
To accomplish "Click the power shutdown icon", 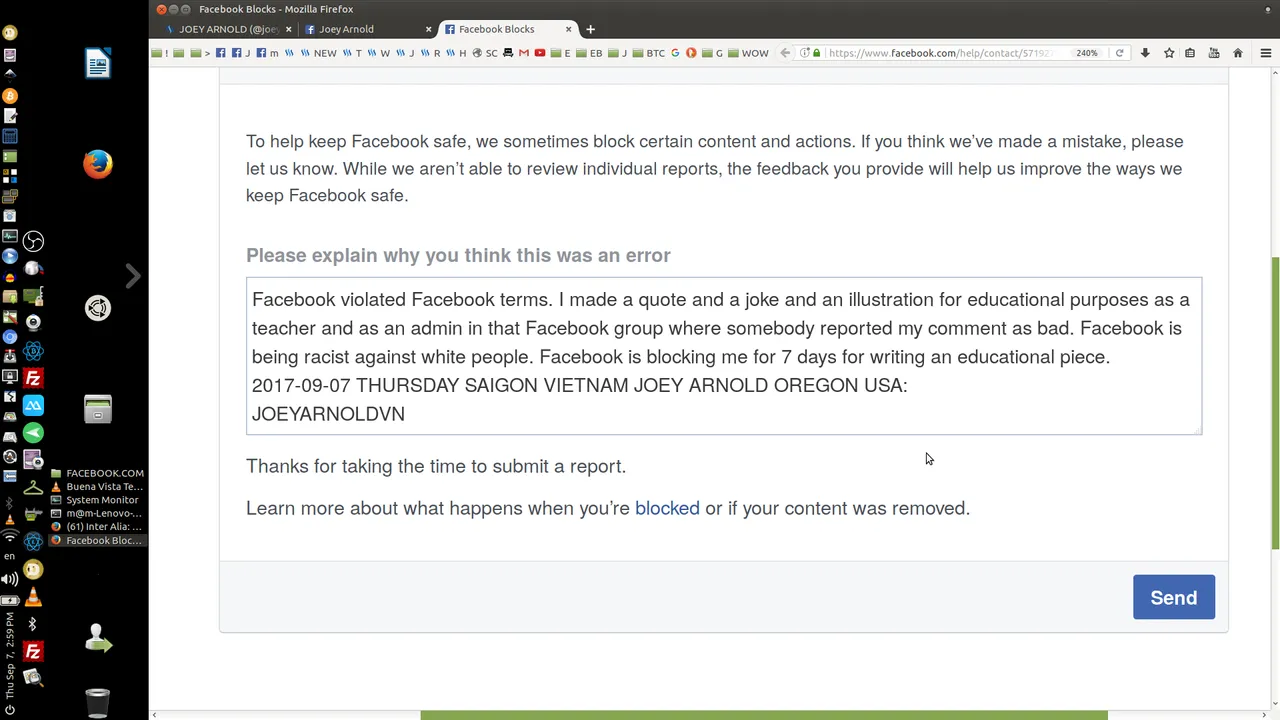I will pyautogui.click(x=10, y=710).
